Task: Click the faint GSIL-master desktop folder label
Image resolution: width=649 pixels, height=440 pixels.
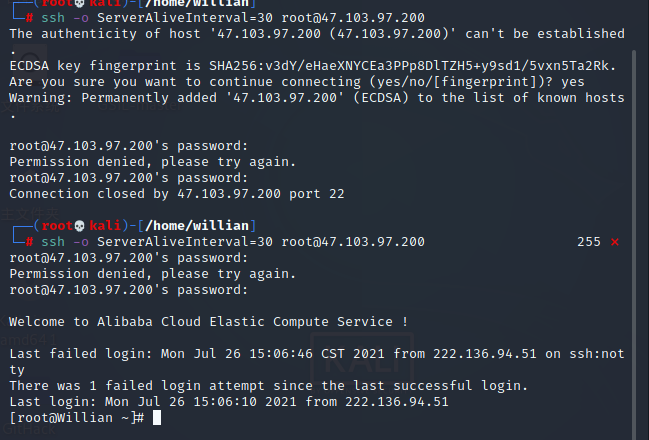Action: coord(140,105)
